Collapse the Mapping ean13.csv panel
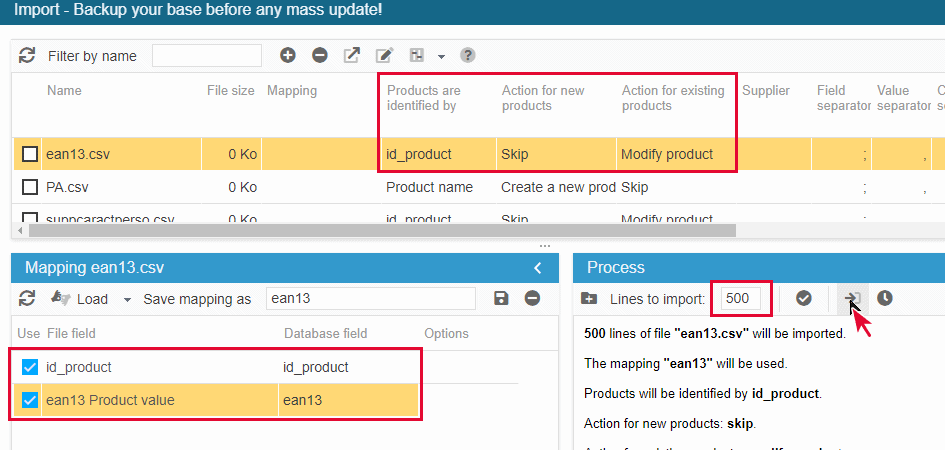 coord(538,268)
